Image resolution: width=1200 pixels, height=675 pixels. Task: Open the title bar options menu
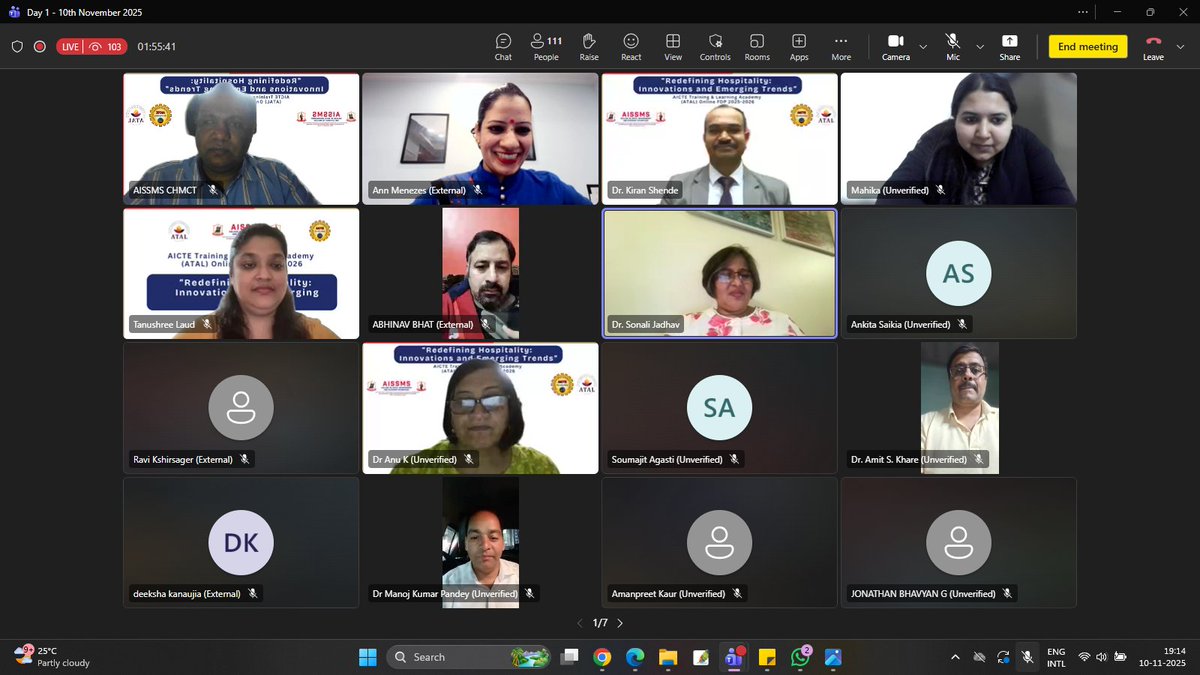click(1083, 11)
